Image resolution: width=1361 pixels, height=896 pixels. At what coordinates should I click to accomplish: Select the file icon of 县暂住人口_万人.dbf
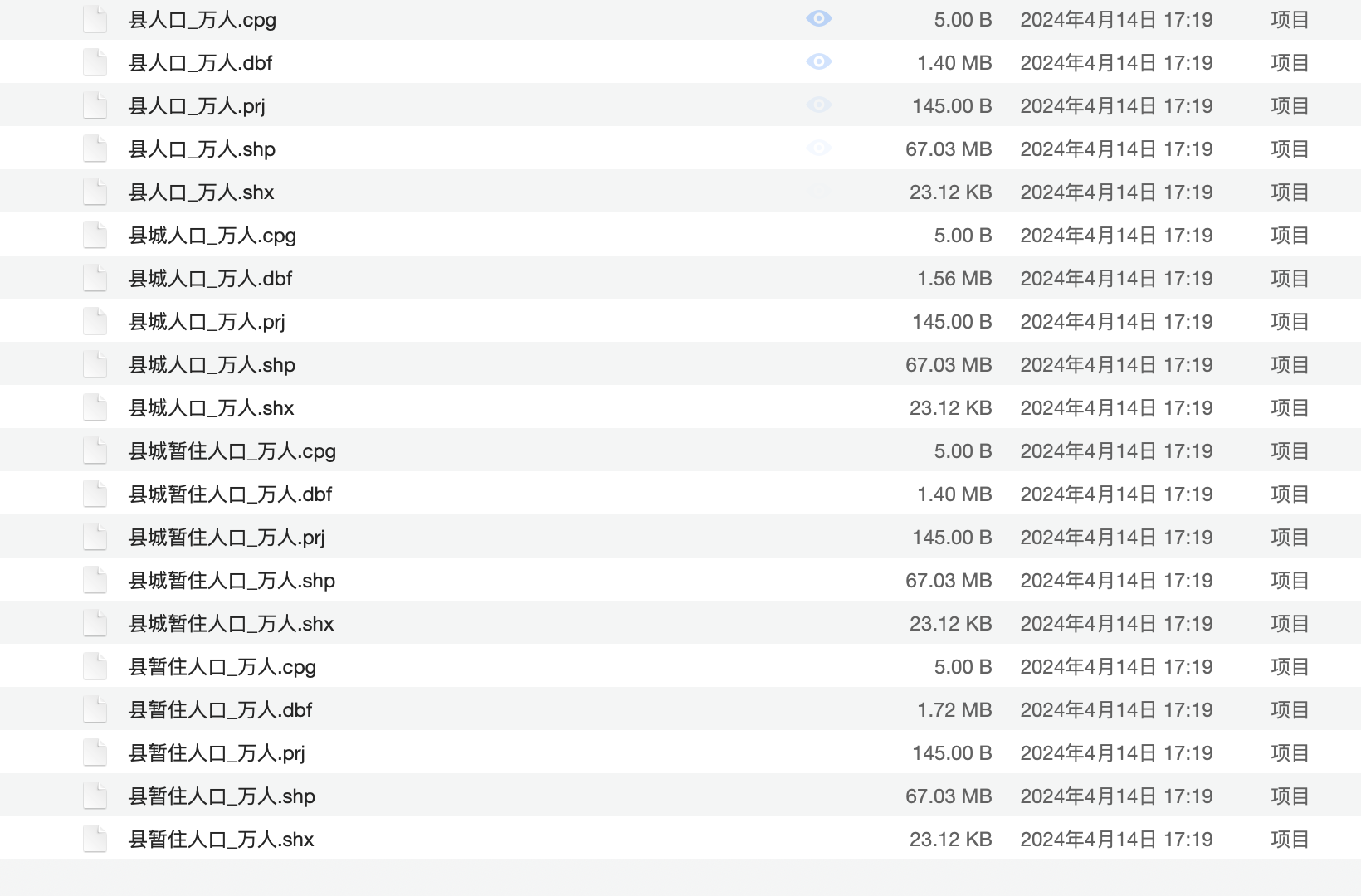95,709
